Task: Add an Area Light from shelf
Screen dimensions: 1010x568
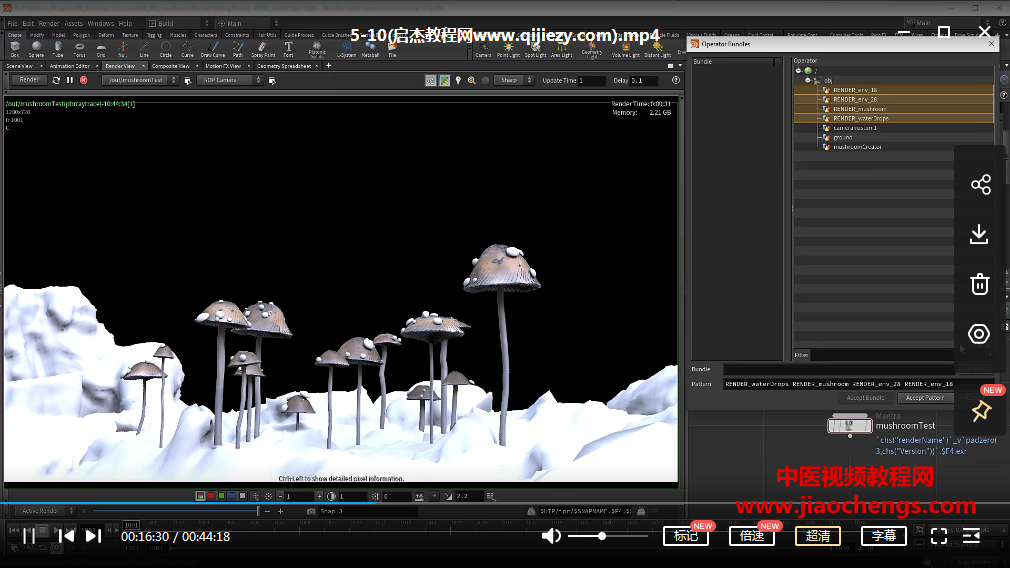Action: click(562, 49)
